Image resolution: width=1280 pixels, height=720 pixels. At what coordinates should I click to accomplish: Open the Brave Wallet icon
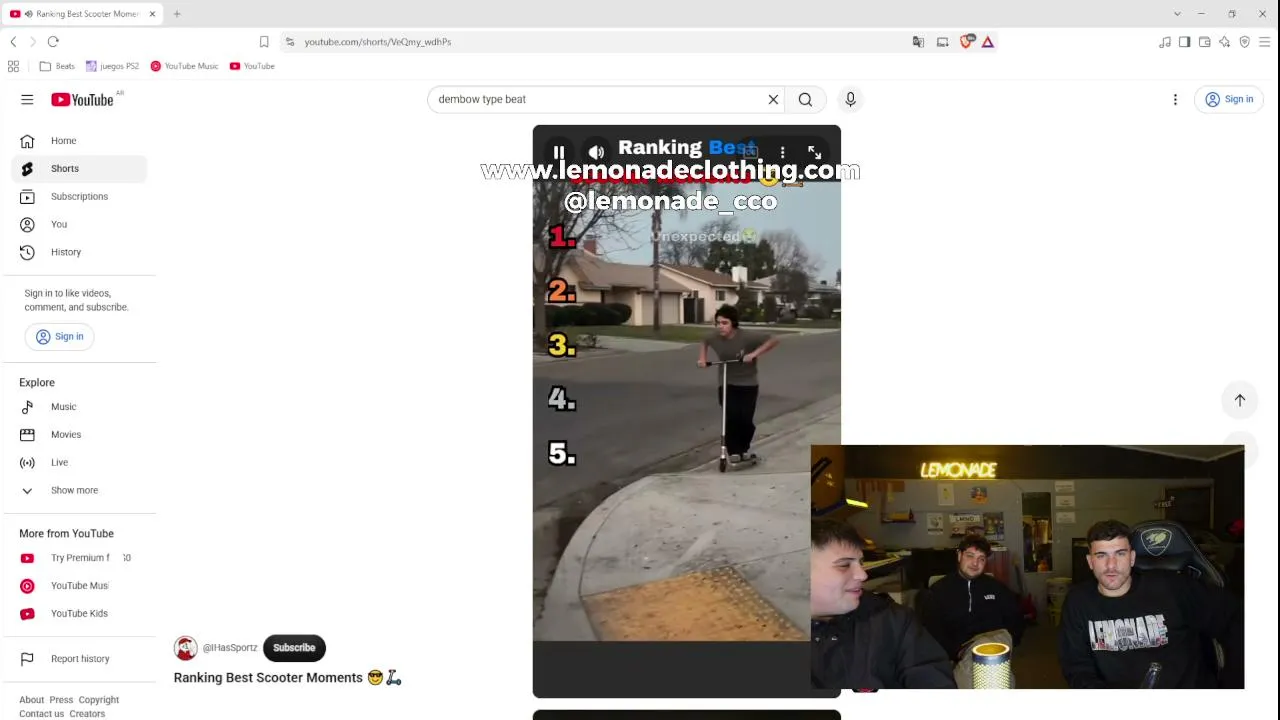point(1205,42)
